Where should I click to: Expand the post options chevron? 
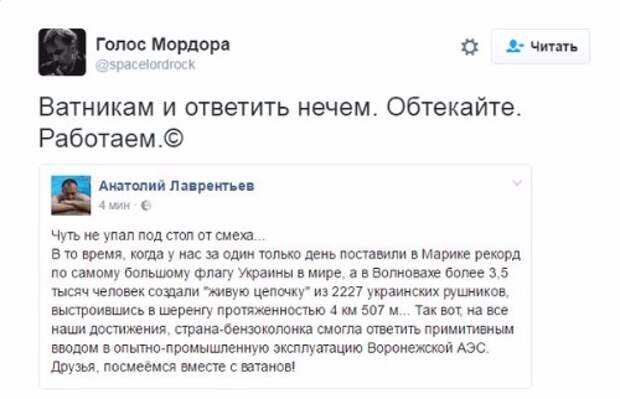(517, 183)
